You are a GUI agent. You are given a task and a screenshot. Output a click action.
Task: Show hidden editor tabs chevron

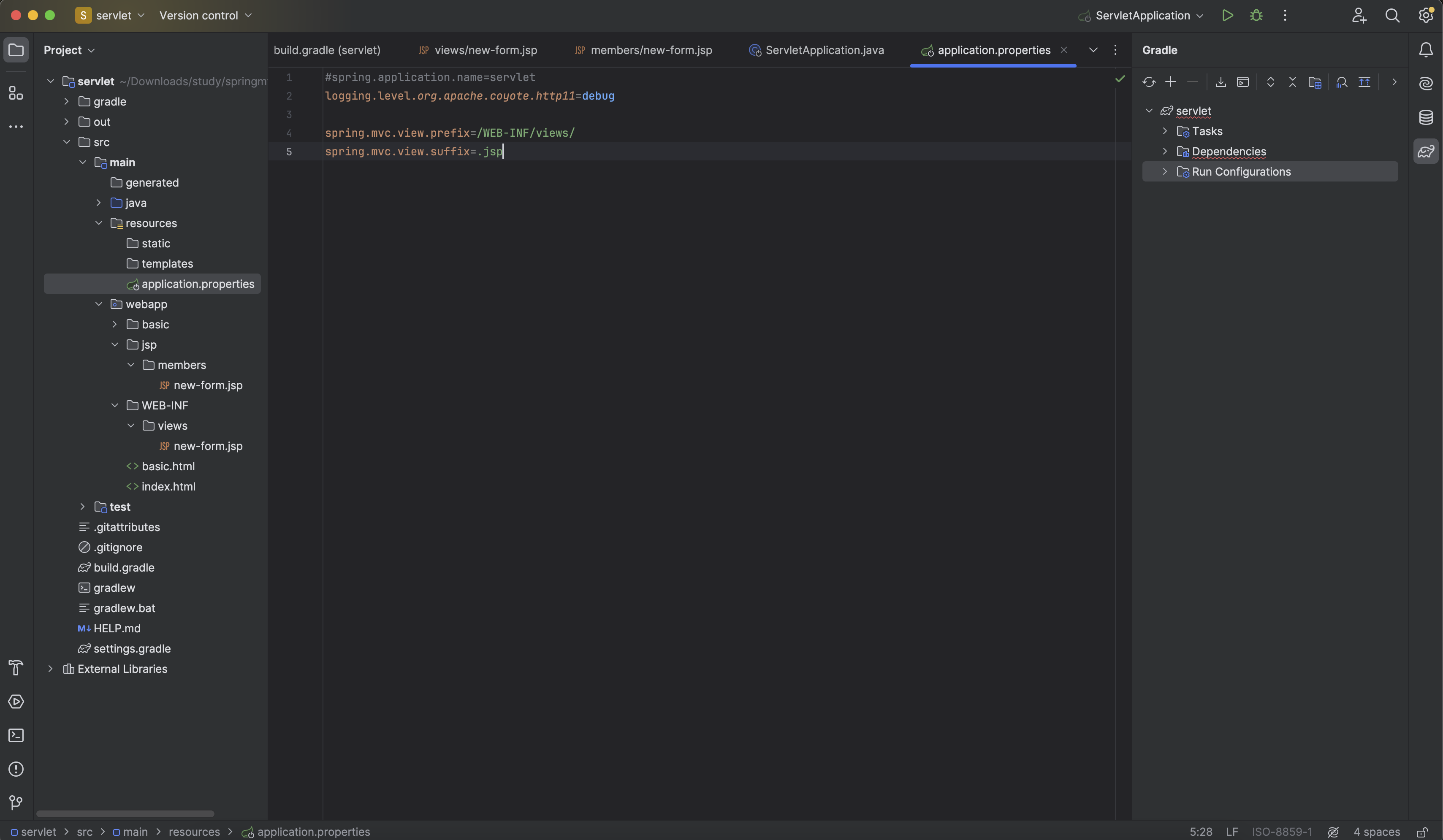point(1093,50)
